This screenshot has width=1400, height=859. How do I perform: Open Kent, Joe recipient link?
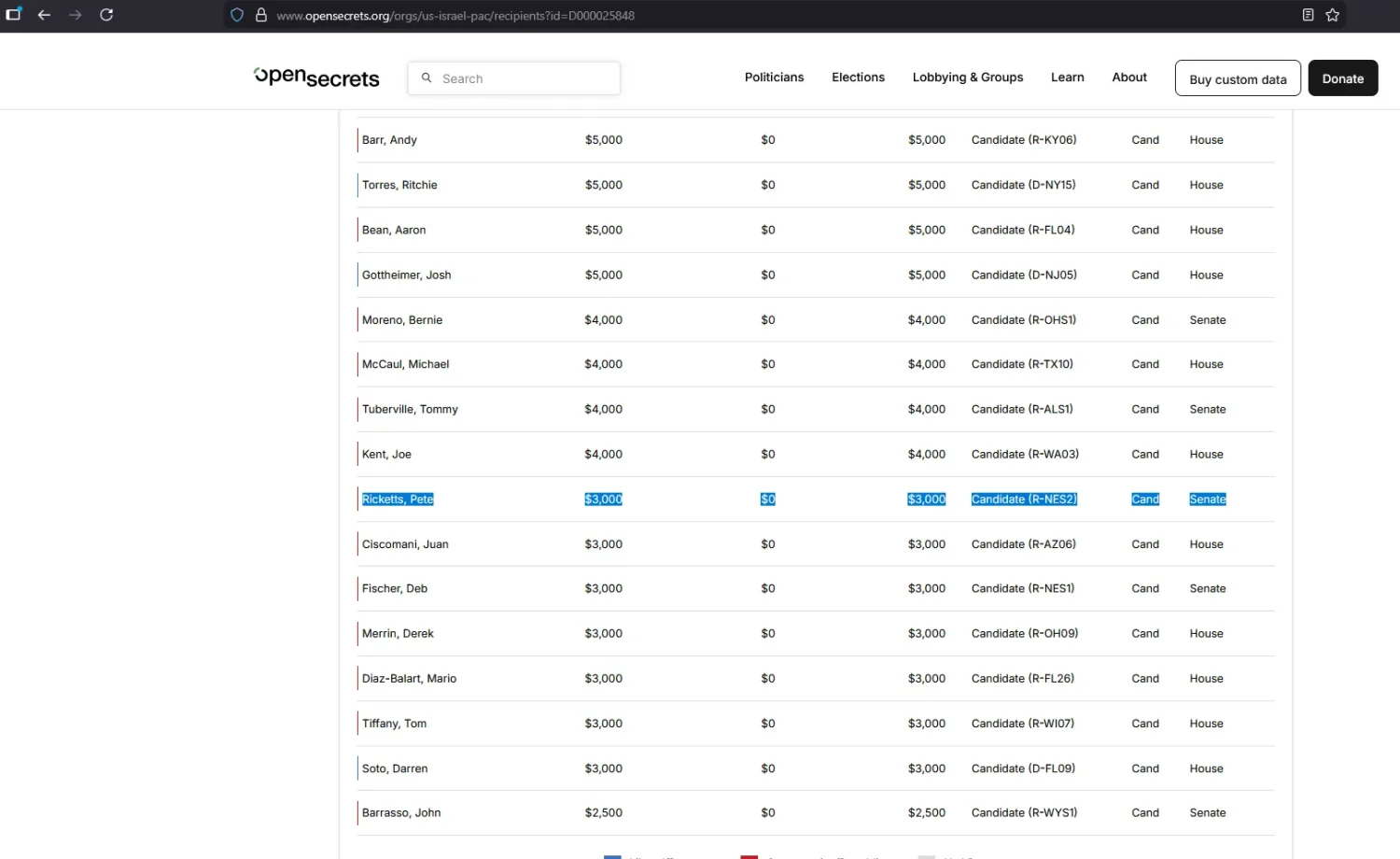point(386,454)
